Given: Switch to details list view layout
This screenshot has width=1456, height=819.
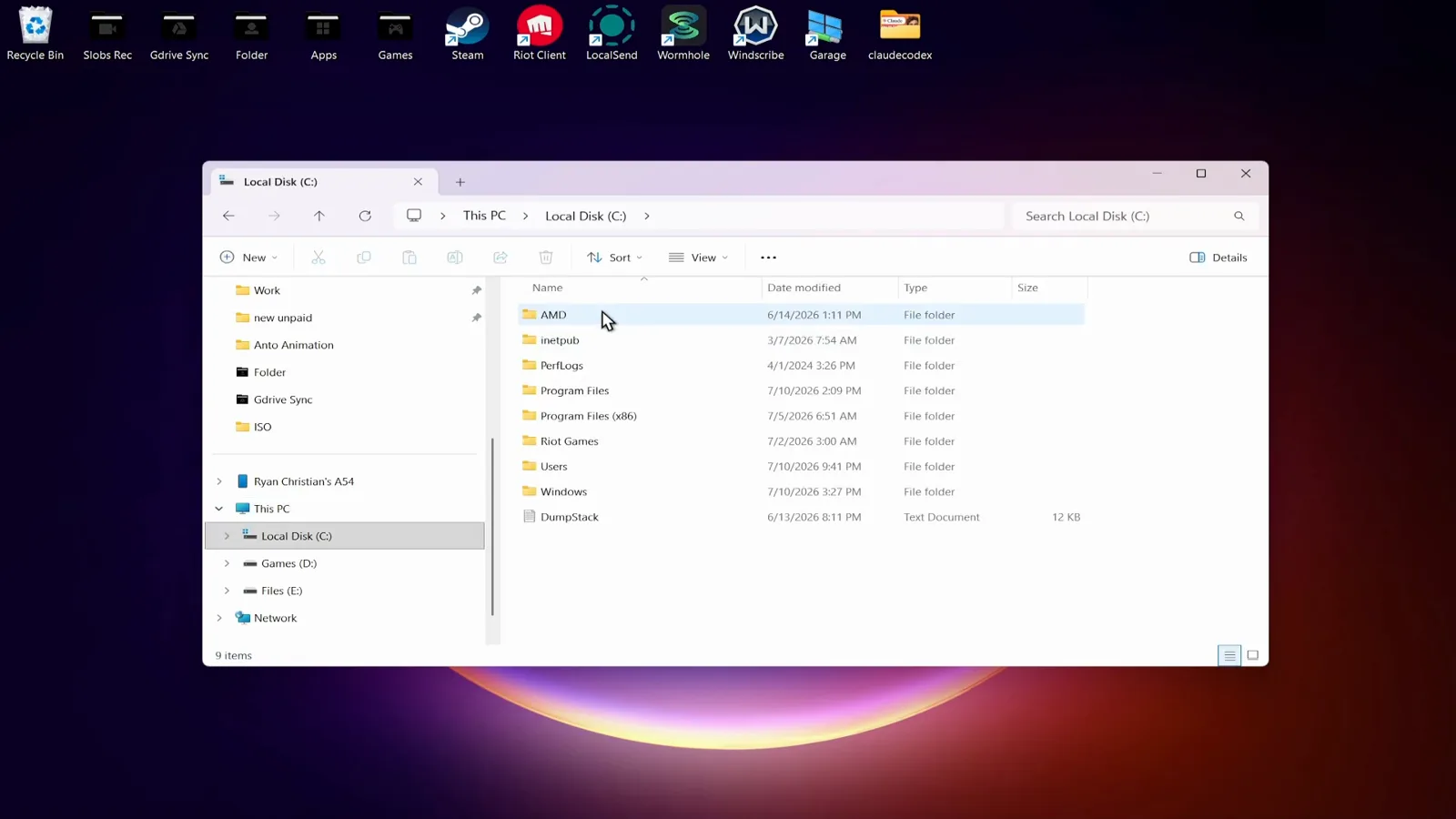Looking at the screenshot, I should coord(1229,655).
